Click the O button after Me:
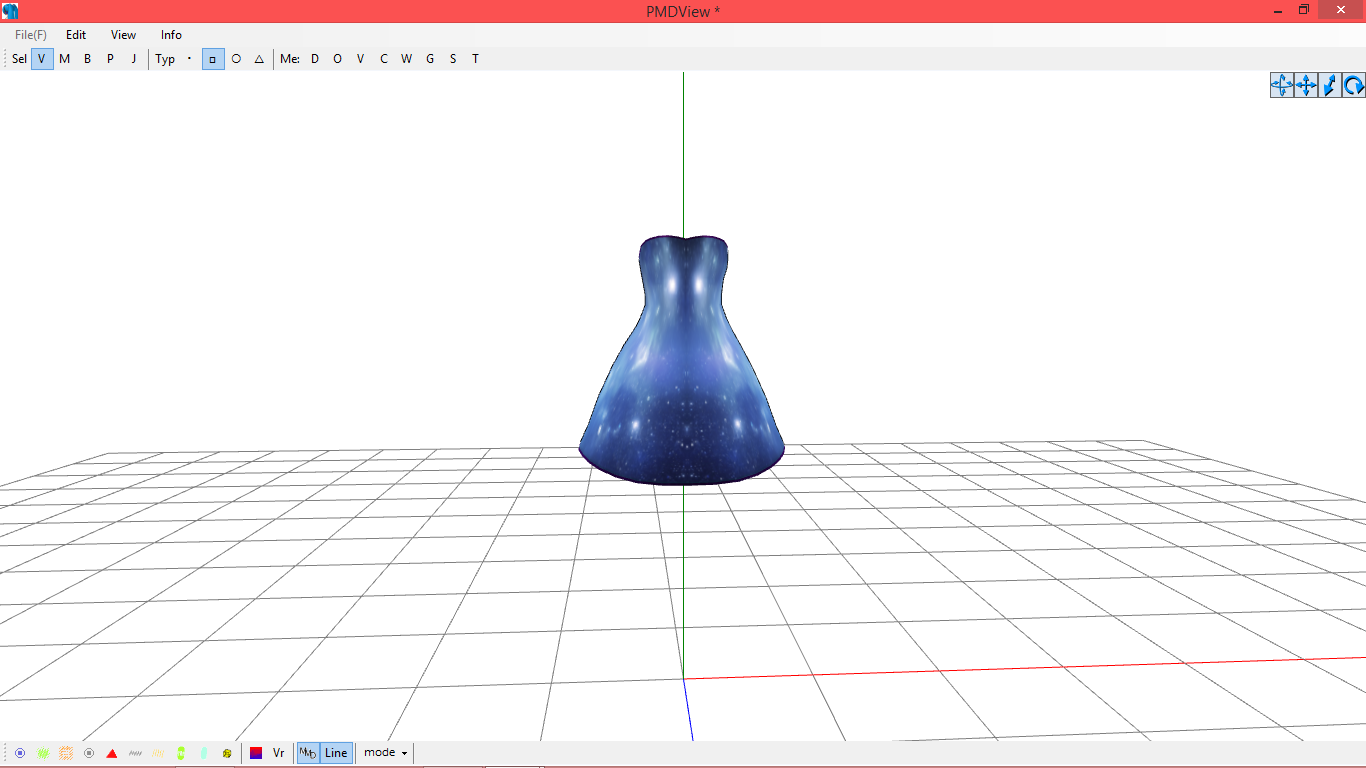1366x768 pixels. (338, 59)
